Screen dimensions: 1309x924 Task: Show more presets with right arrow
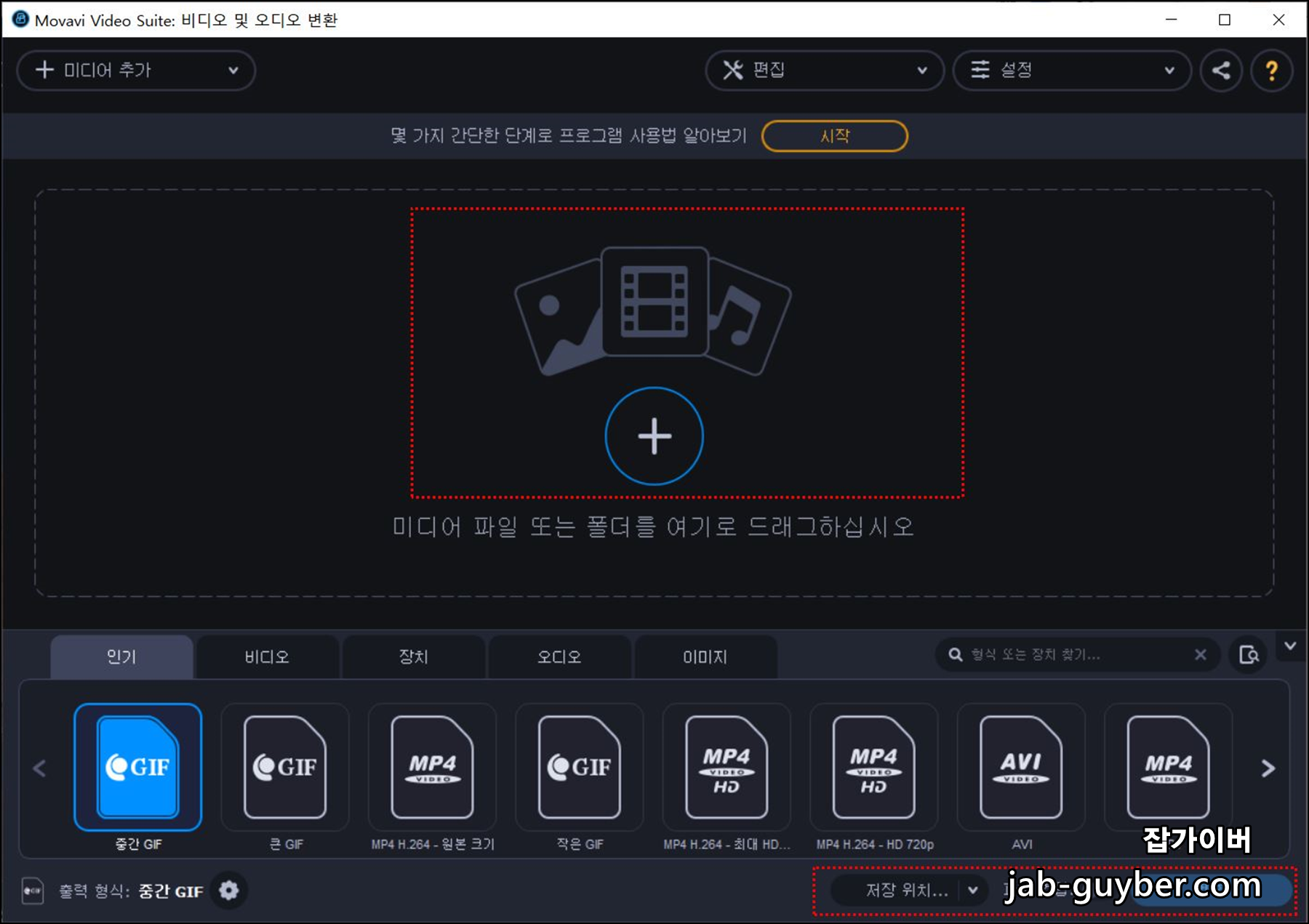pyautogui.click(x=1268, y=768)
